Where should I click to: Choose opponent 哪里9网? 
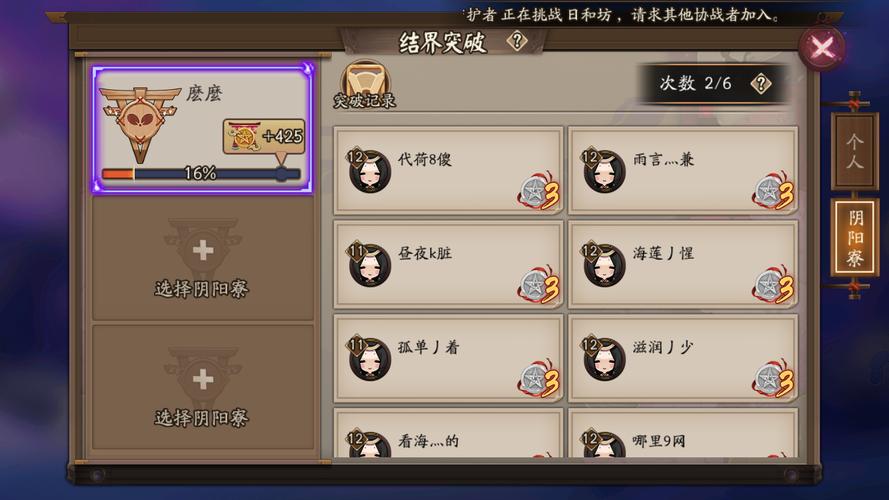tap(683, 433)
